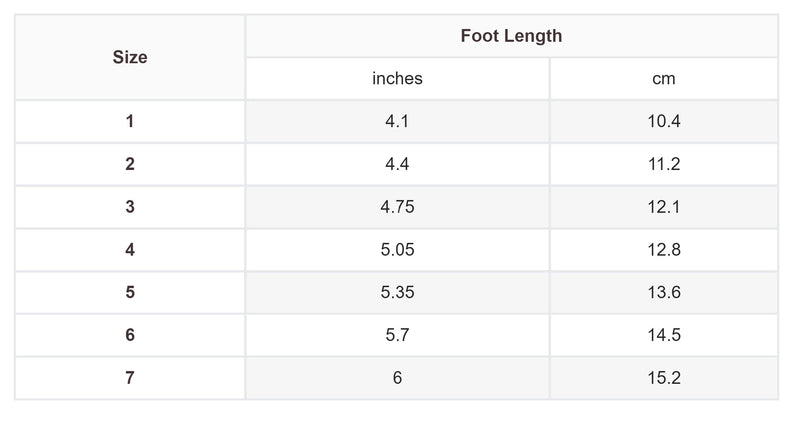Click size 6 row label
The image size is (800, 436).
(x=130, y=336)
